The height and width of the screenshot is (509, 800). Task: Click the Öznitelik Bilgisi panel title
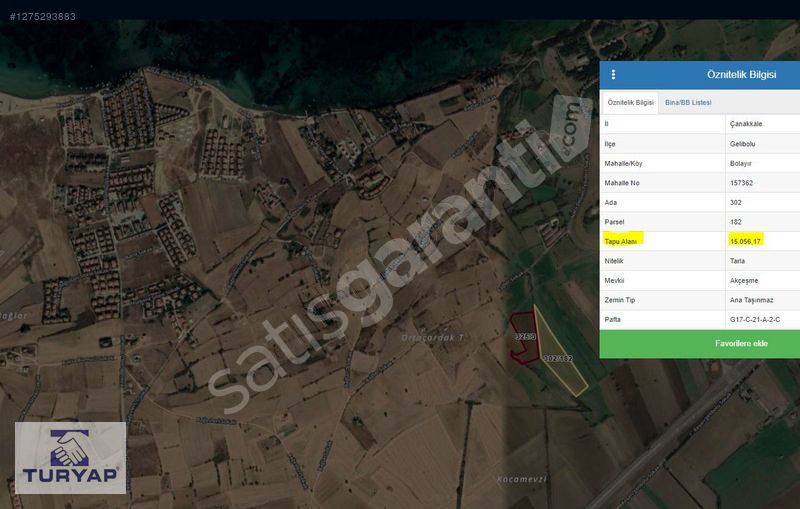(713, 75)
